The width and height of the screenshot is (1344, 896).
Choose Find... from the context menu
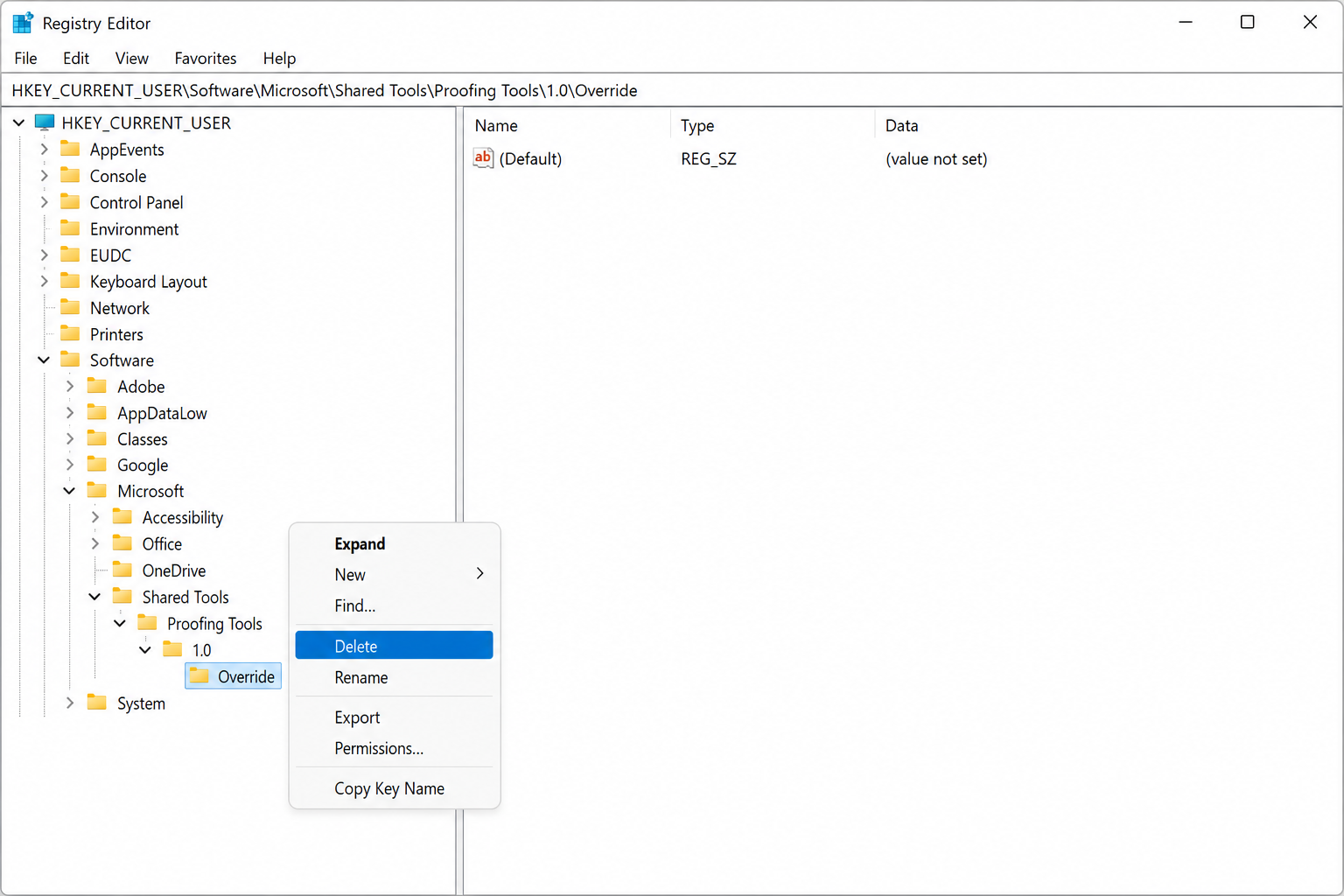395,605
